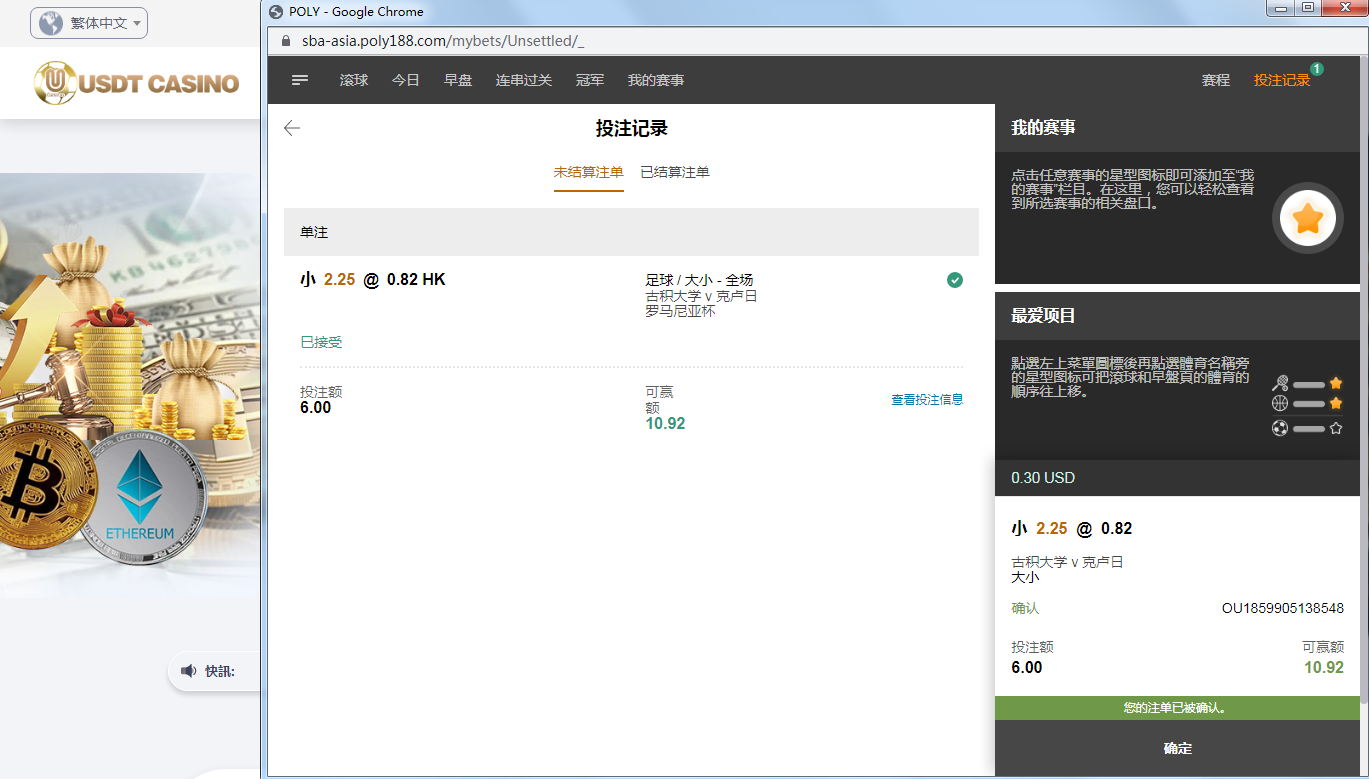Select 连串过关 menu item
The image size is (1369, 779).
point(524,80)
